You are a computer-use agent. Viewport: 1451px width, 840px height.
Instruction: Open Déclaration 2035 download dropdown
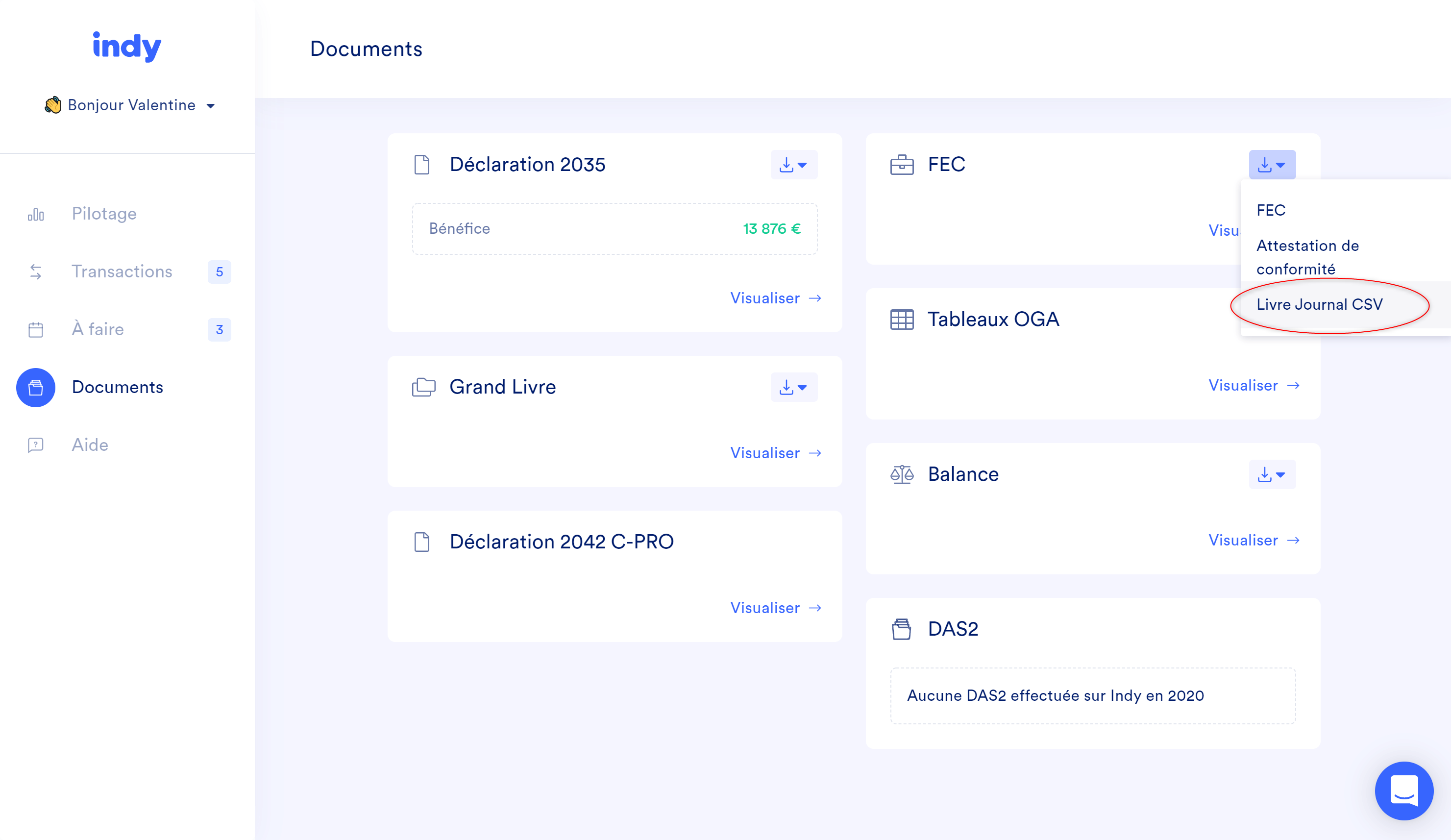[793, 165]
